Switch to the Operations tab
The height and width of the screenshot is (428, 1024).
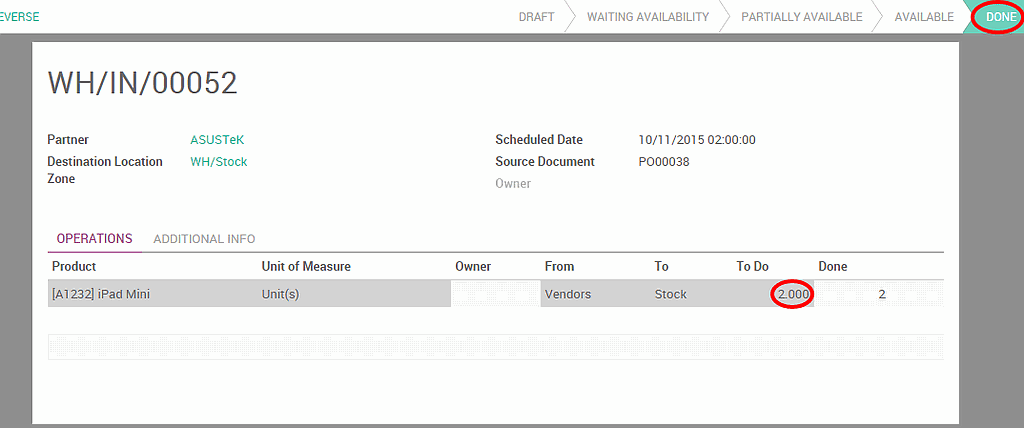(x=94, y=239)
